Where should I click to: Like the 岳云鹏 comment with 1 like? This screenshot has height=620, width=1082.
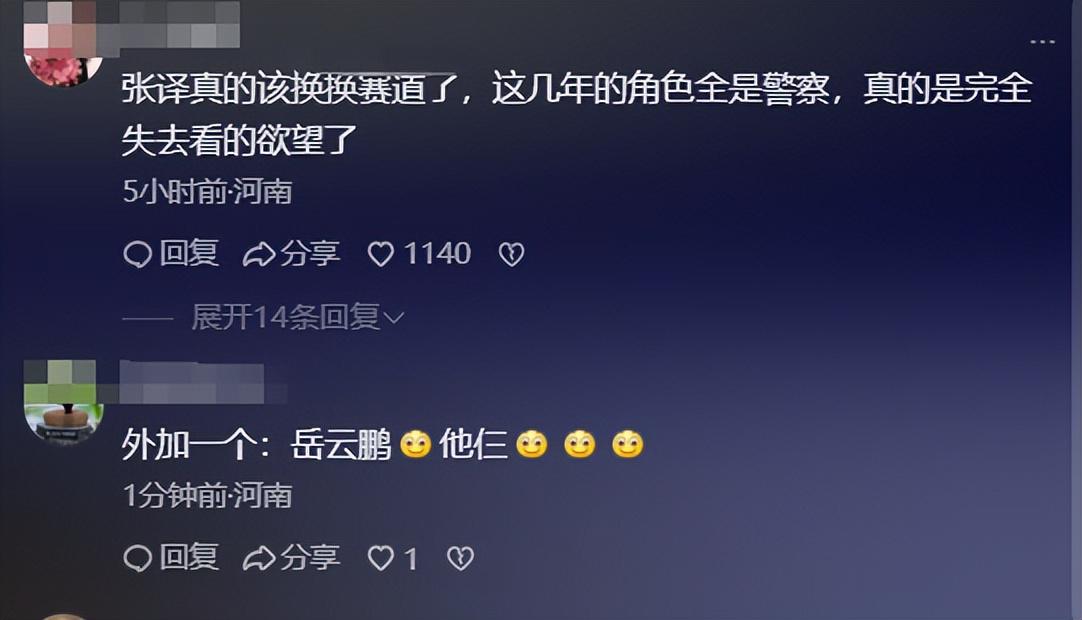click(380, 558)
